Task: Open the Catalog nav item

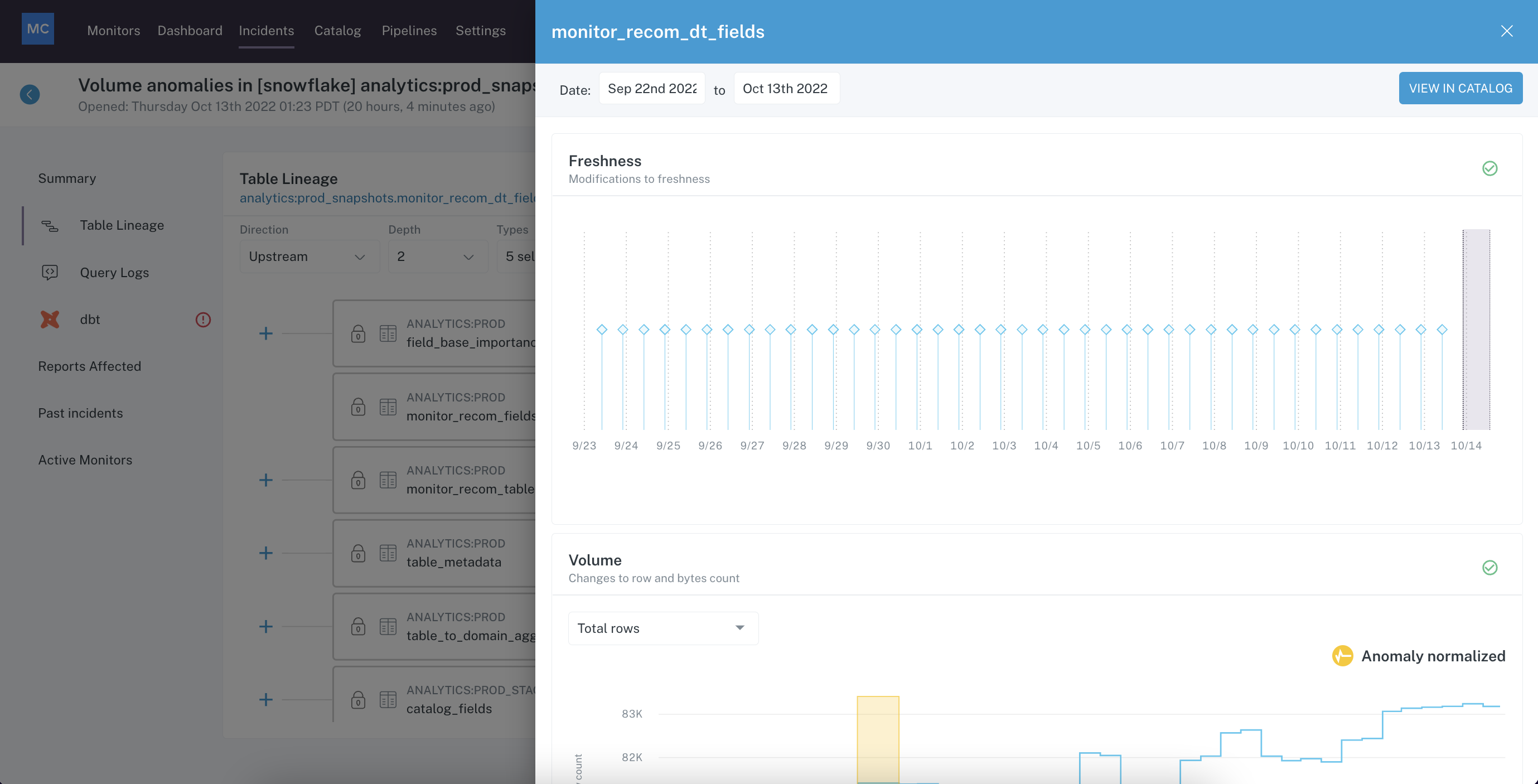Action: (338, 31)
